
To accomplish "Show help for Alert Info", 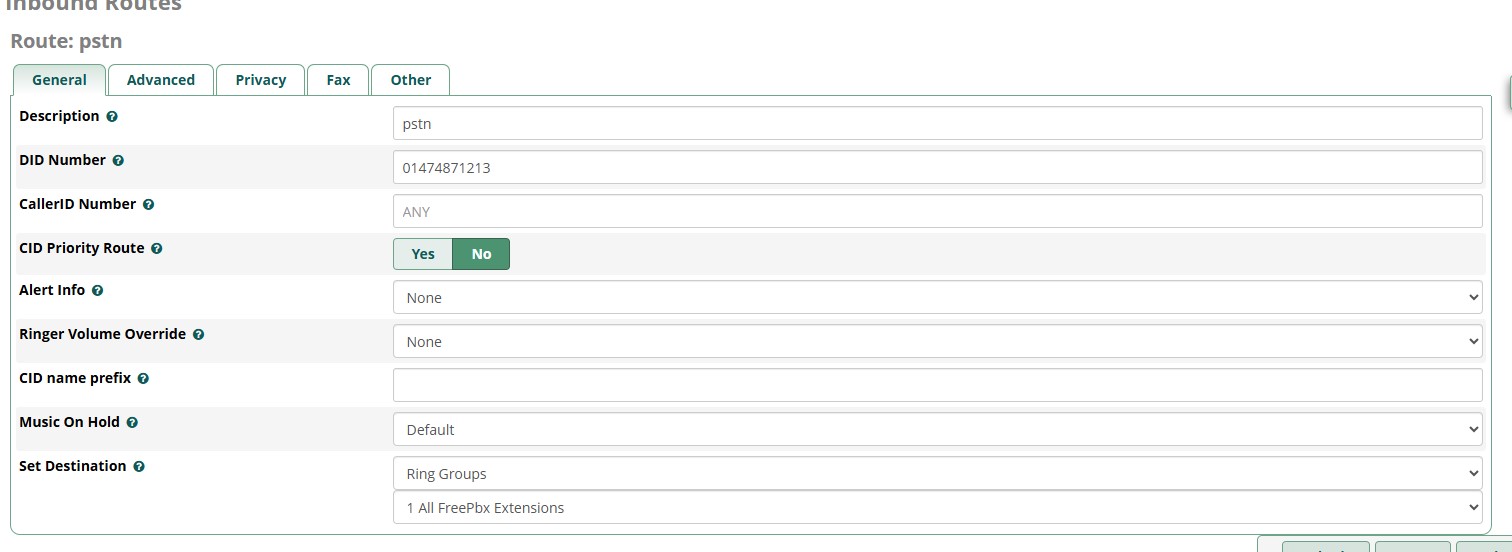I will 97,291.
